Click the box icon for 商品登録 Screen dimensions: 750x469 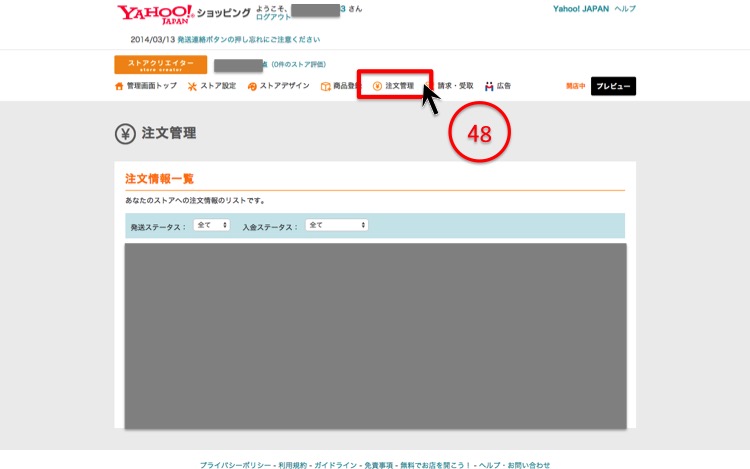(x=325, y=86)
